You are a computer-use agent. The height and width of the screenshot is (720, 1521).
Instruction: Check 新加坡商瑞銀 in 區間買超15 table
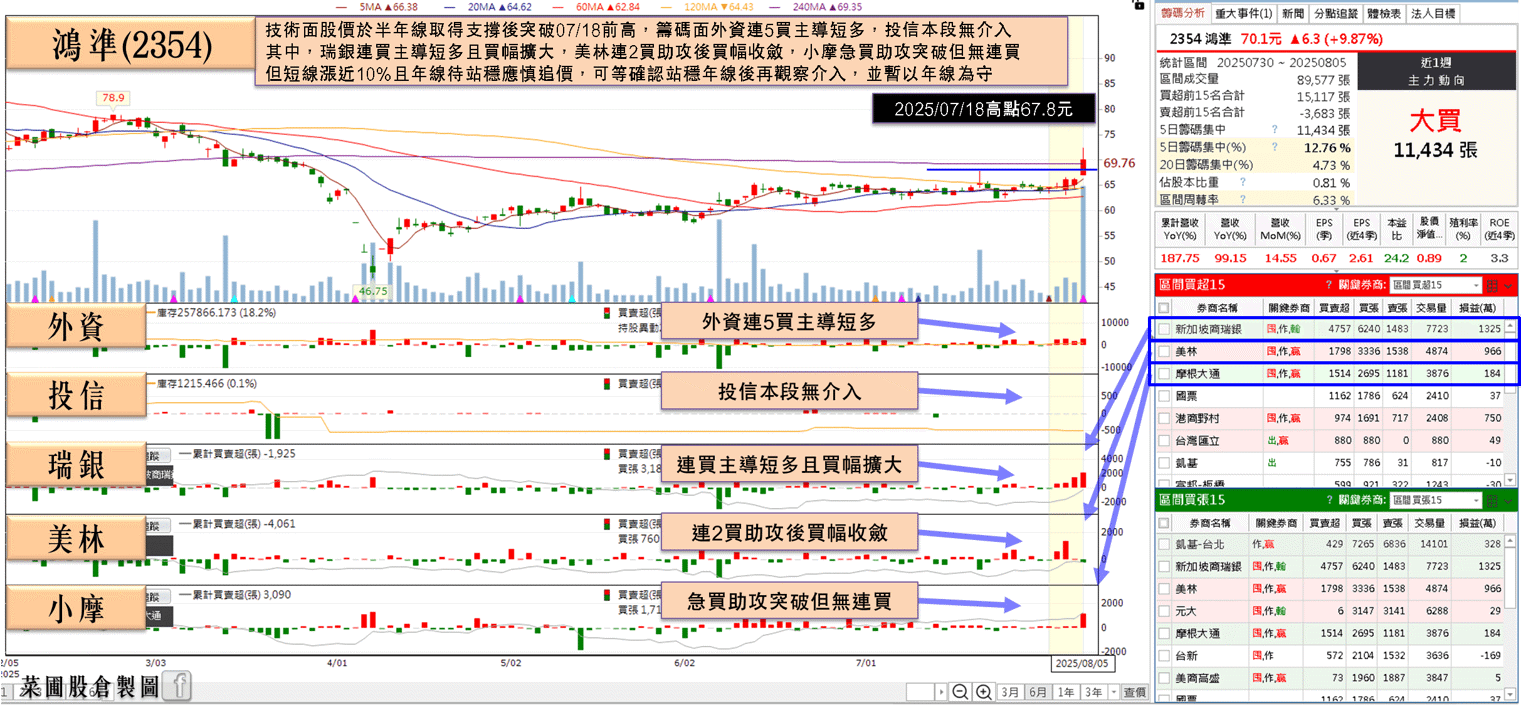(1164, 328)
